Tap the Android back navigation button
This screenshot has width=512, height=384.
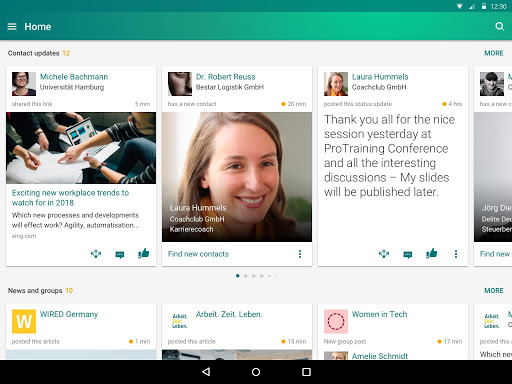pos(206,372)
